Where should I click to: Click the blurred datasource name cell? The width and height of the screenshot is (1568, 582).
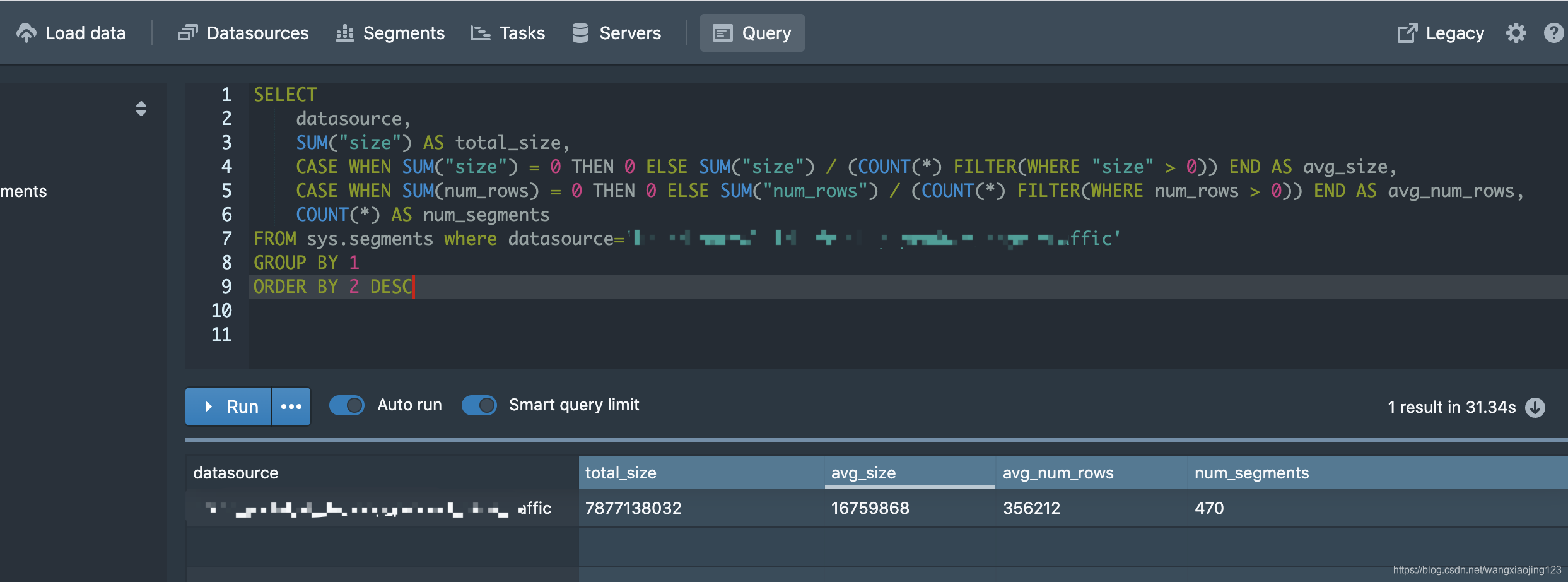382,508
